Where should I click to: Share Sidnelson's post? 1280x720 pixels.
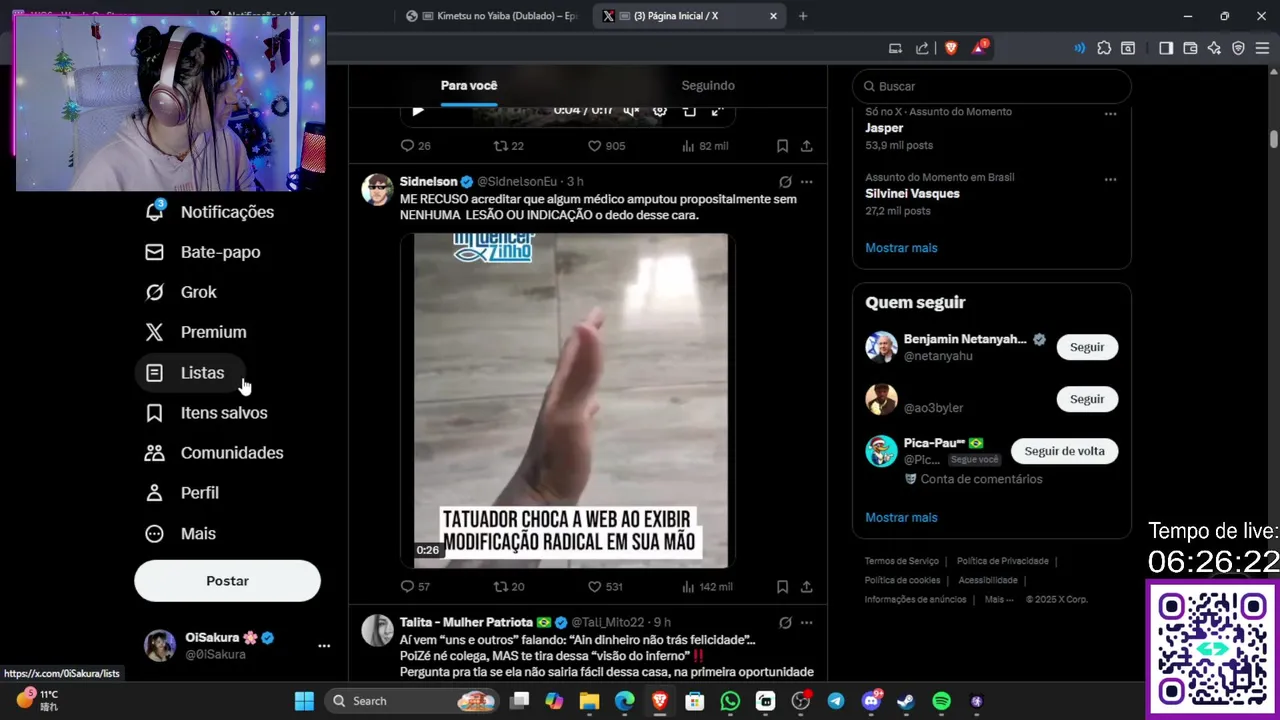(x=807, y=587)
